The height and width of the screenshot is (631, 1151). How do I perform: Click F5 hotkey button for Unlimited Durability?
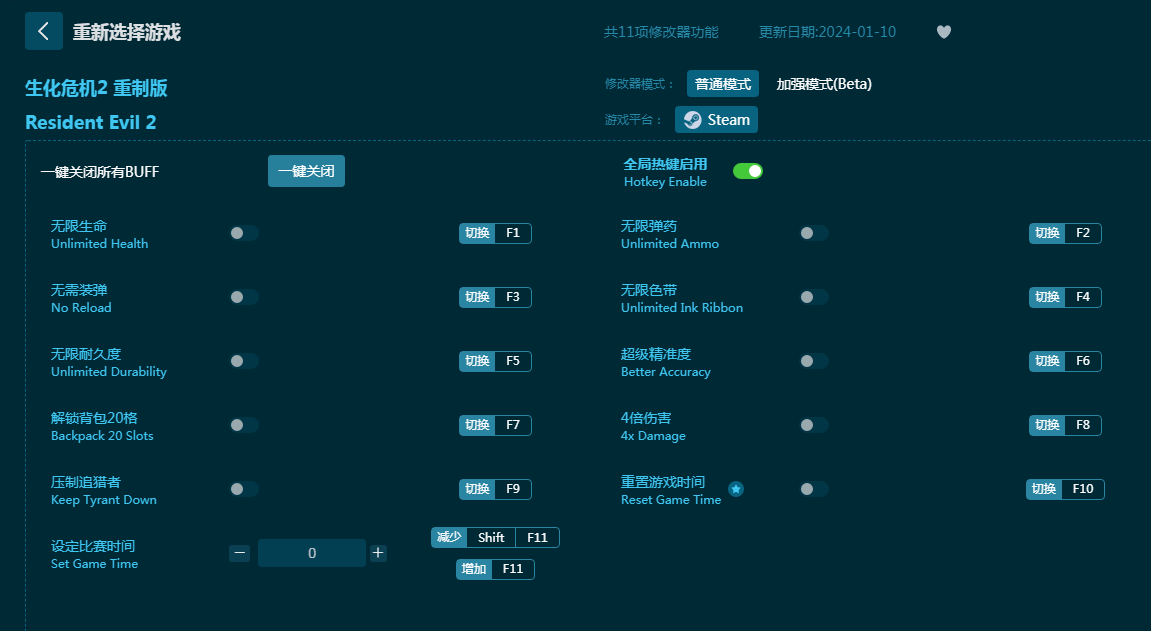pyautogui.click(x=495, y=361)
